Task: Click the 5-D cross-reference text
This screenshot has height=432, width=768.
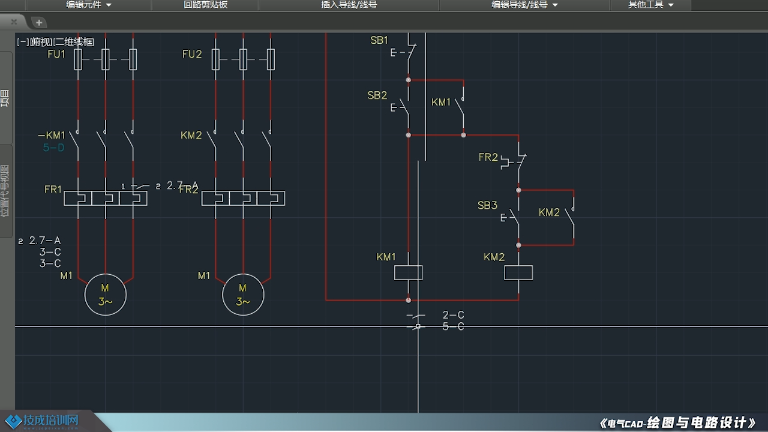Action: click(x=53, y=147)
